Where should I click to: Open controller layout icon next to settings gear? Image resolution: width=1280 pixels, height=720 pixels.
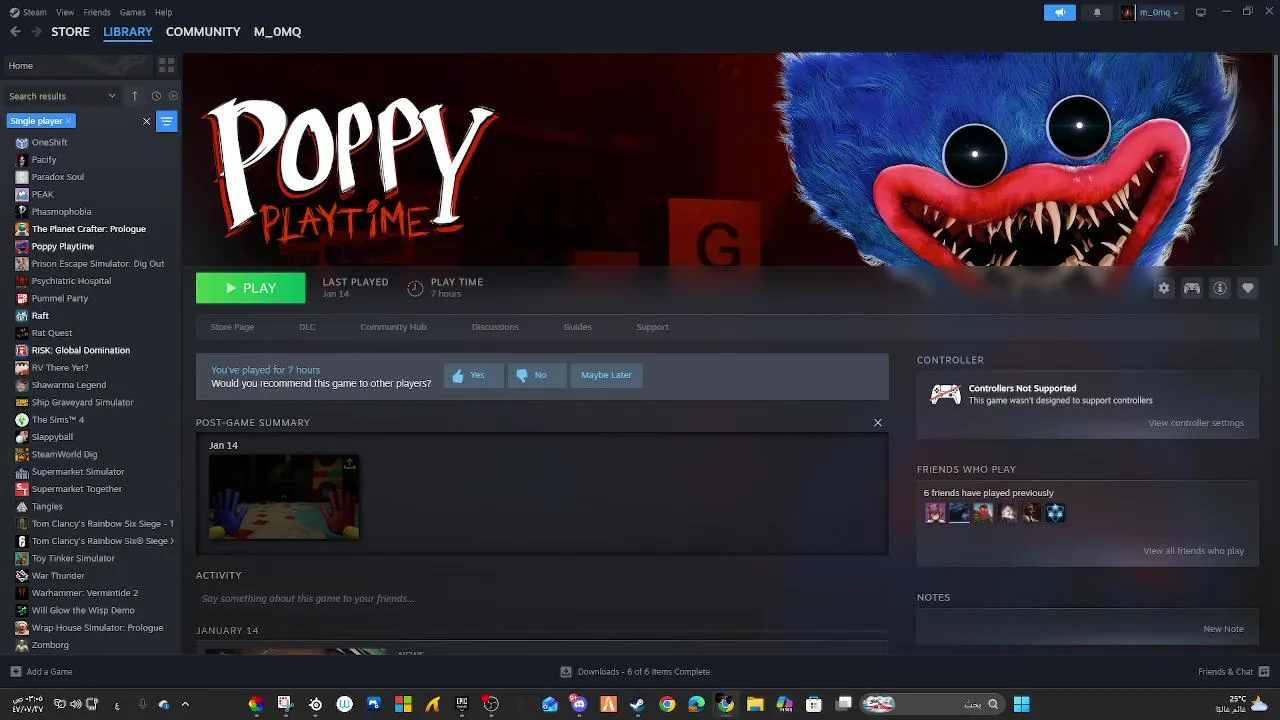[1192, 288]
